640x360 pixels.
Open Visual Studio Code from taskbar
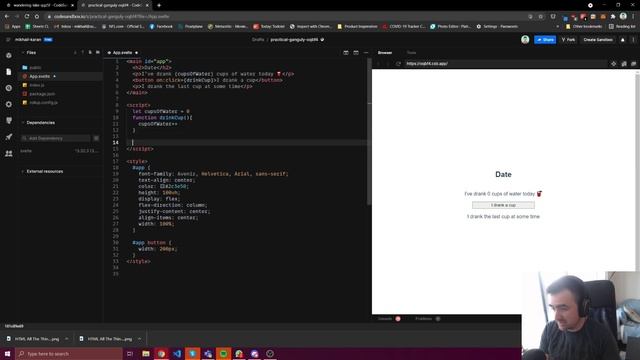(x=177, y=353)
